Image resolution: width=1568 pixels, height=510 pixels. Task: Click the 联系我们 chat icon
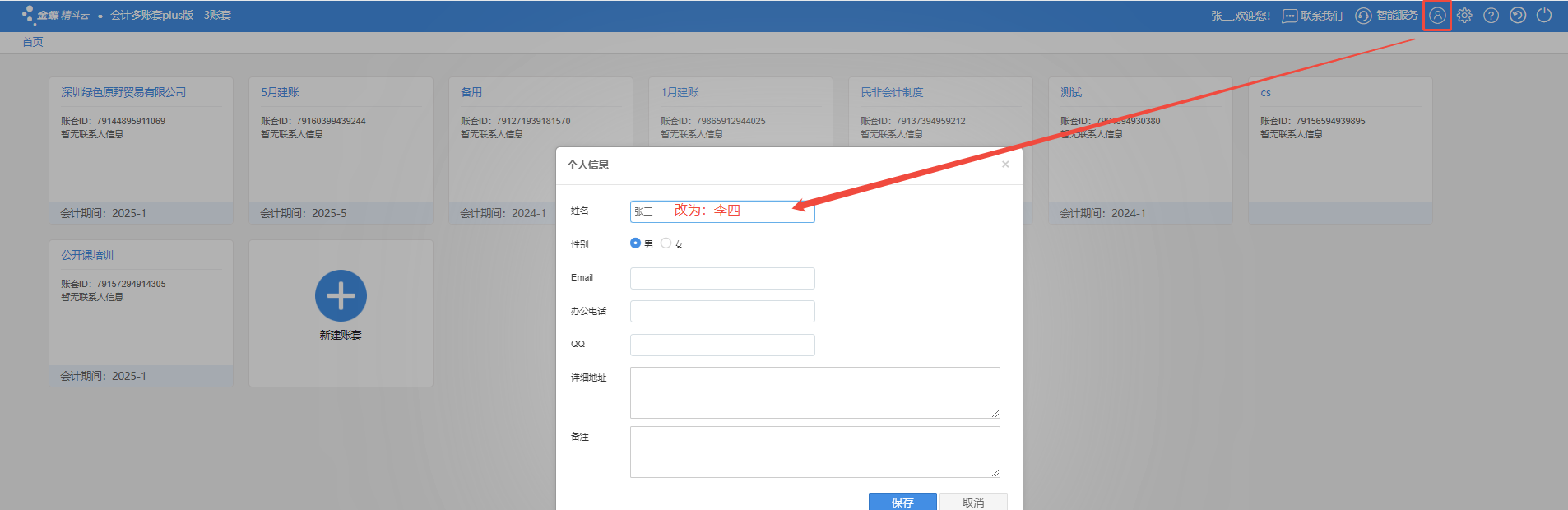pyautogui.click(x=1289, y=16)
